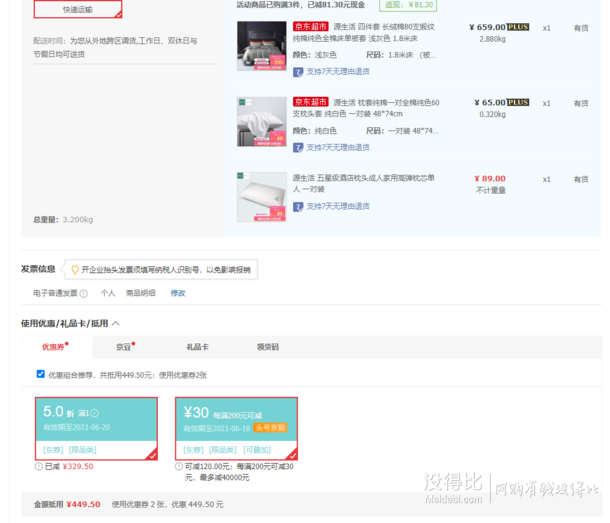The height and width of the screenshot is (523, 610).
Task: Click the 7-day return icon for pillowcase item
Action: click(298, 147)
